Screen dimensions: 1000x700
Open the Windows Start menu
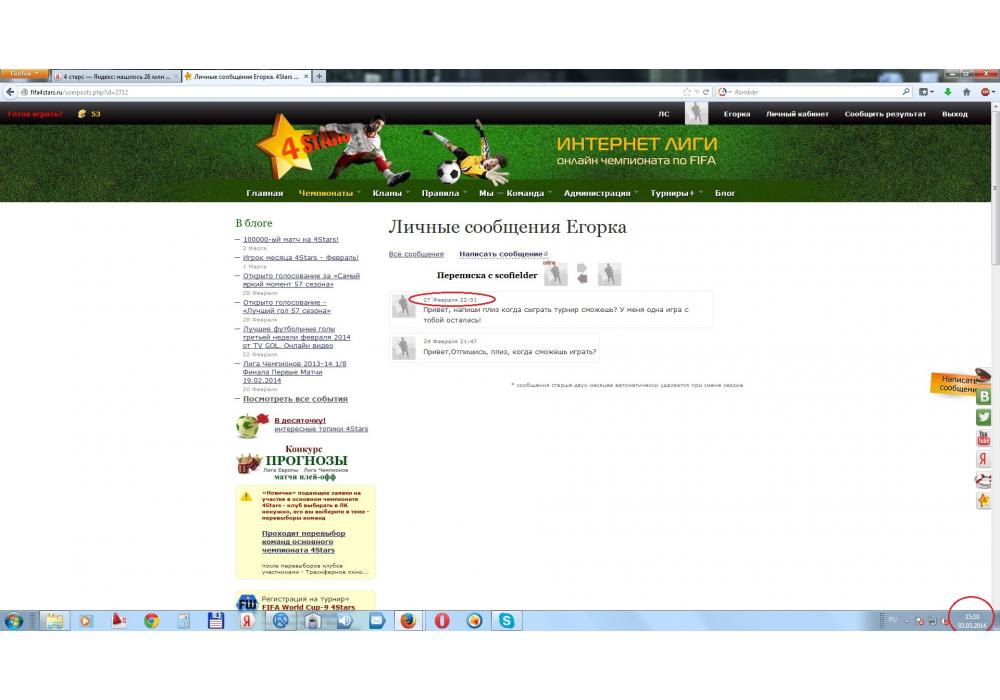coord(14,621)
